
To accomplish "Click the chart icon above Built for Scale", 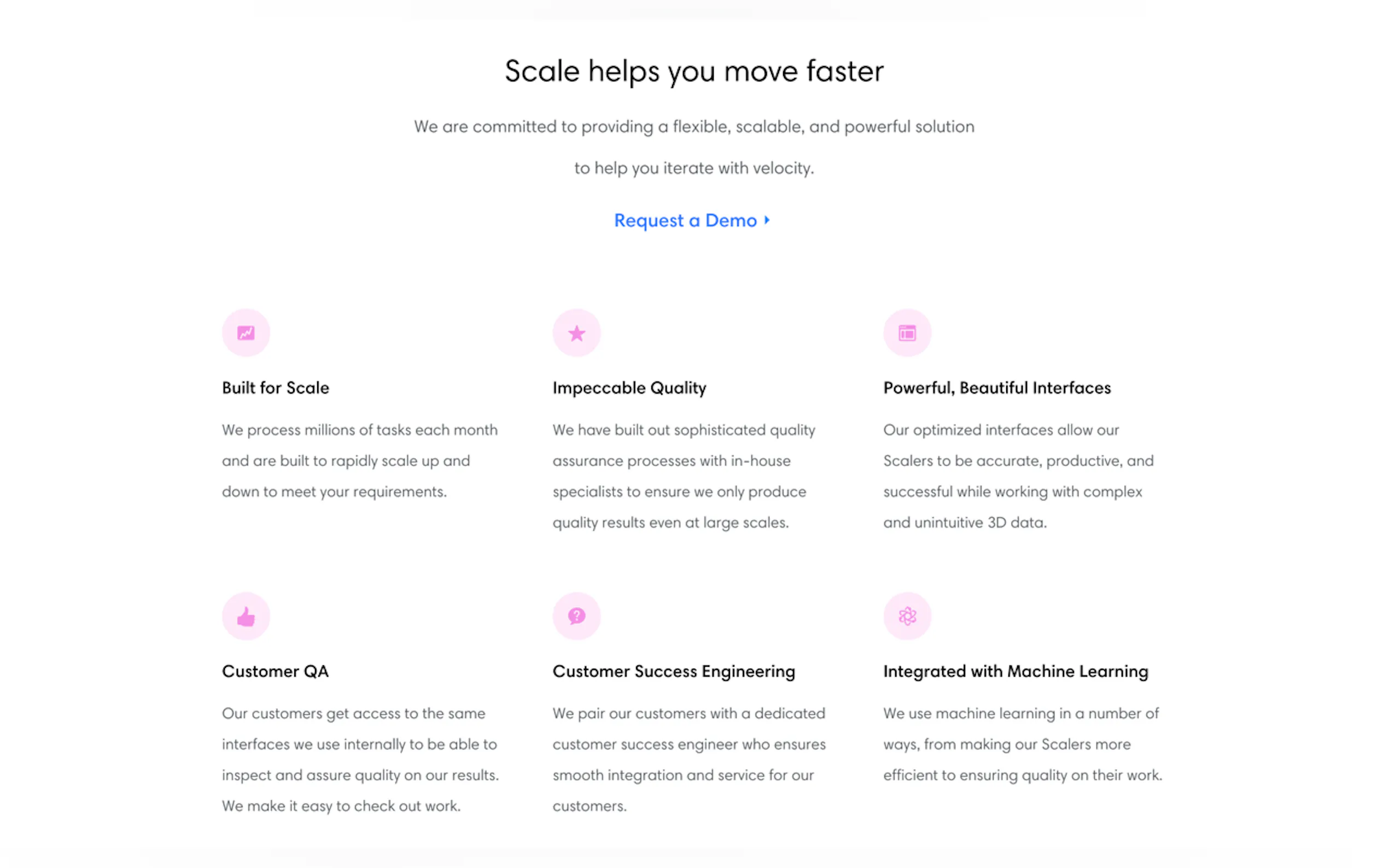I will pos(246,333).
